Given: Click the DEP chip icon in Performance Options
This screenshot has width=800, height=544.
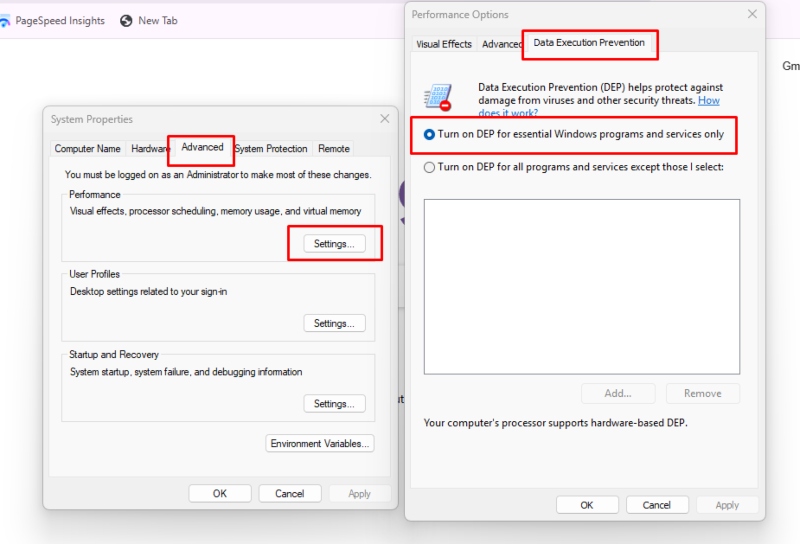Looking at the screenshot, I should pos(438,97).
